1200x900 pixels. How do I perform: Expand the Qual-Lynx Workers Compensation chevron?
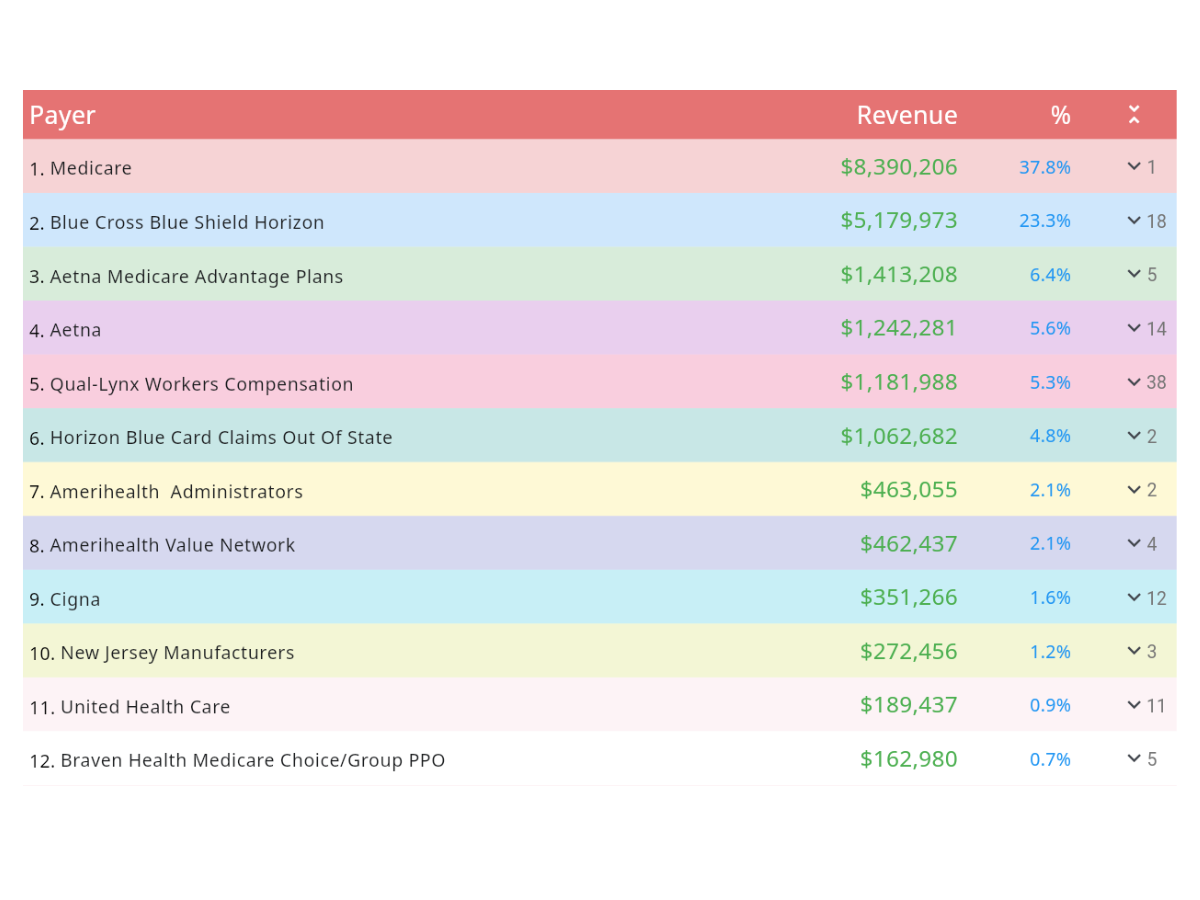click(1134, 382)
